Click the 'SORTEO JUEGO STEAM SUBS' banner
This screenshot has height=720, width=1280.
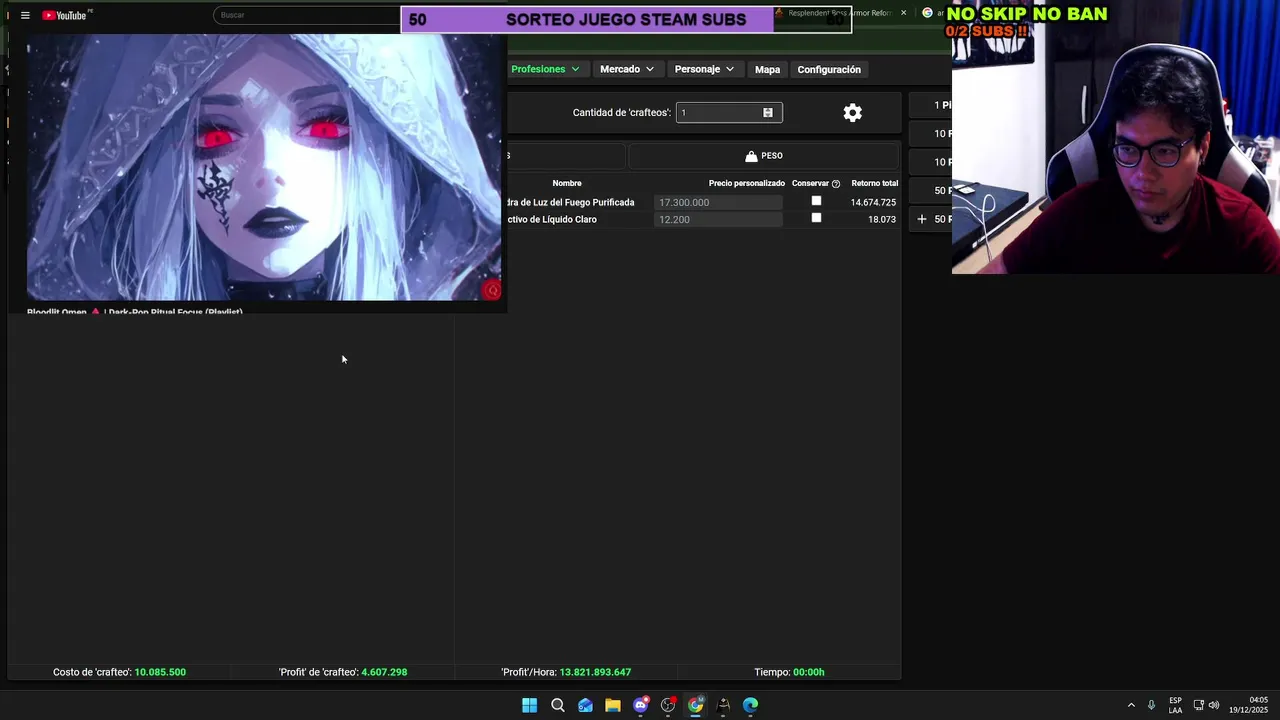point(626,20)
